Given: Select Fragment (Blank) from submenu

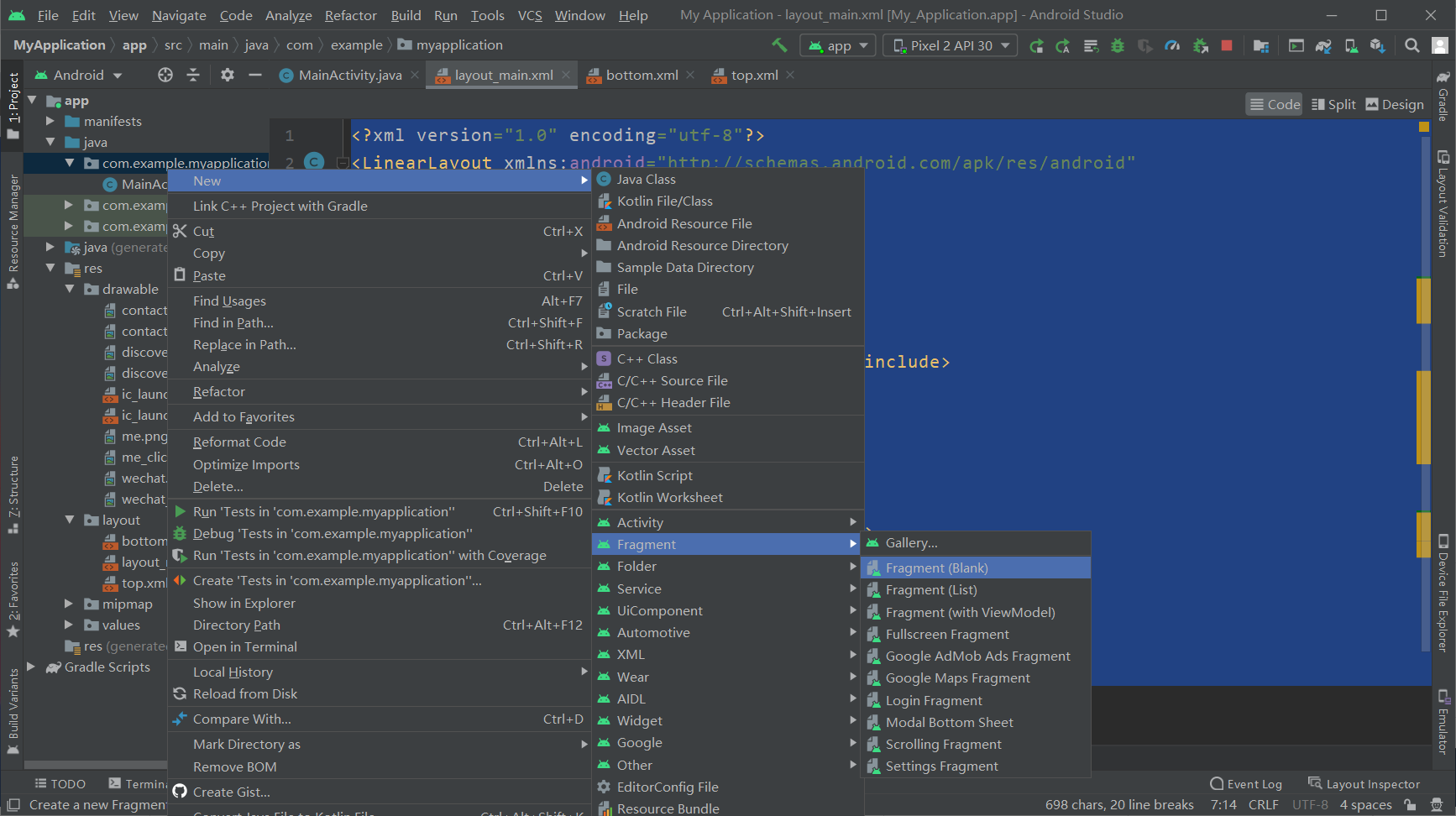Looking at the screenshot, I should click(977, 568).
